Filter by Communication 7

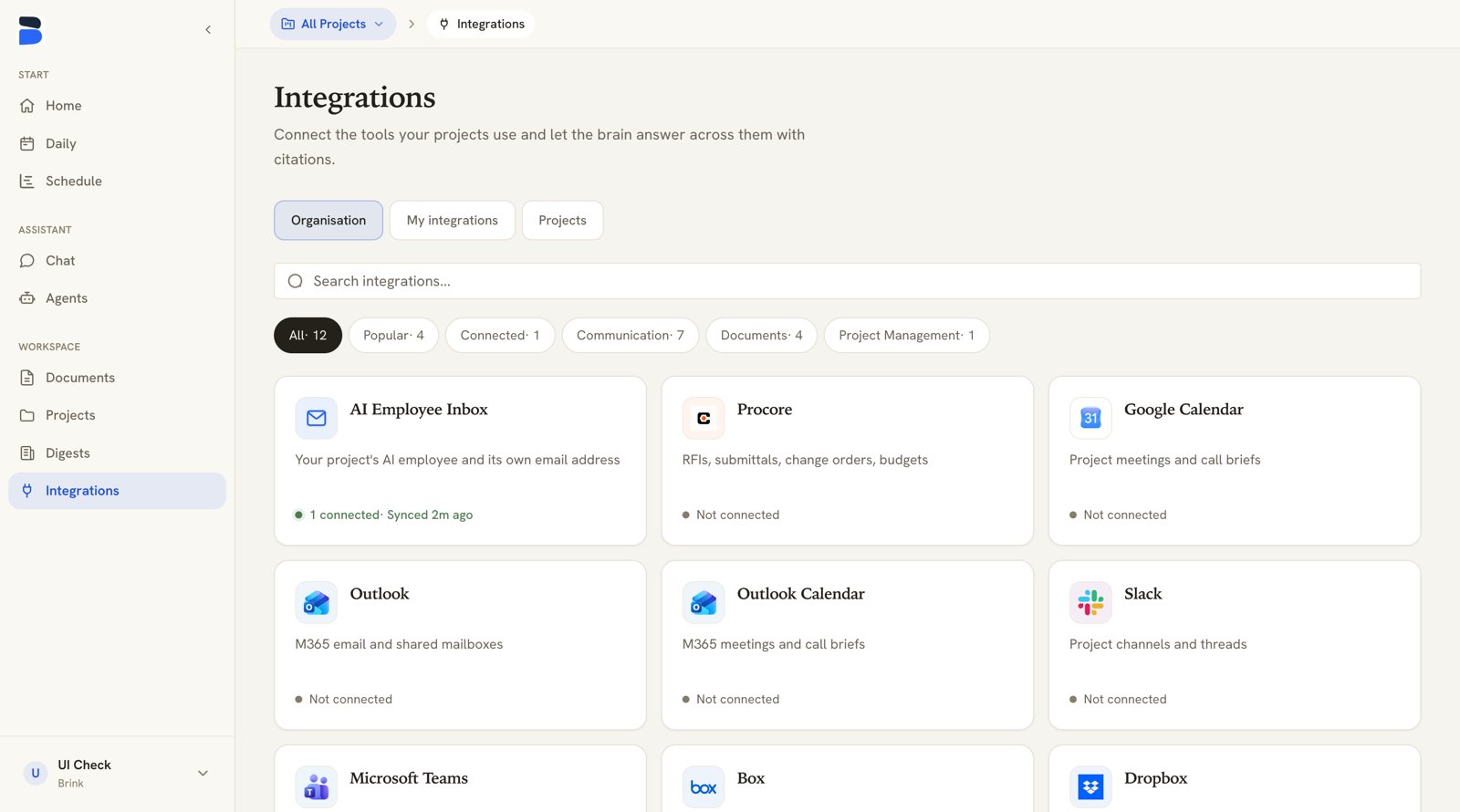(631, 335)
